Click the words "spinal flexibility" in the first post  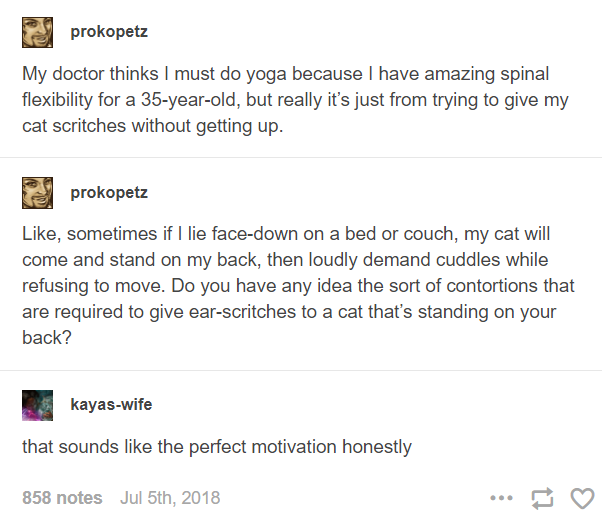(x=519, y=76)
